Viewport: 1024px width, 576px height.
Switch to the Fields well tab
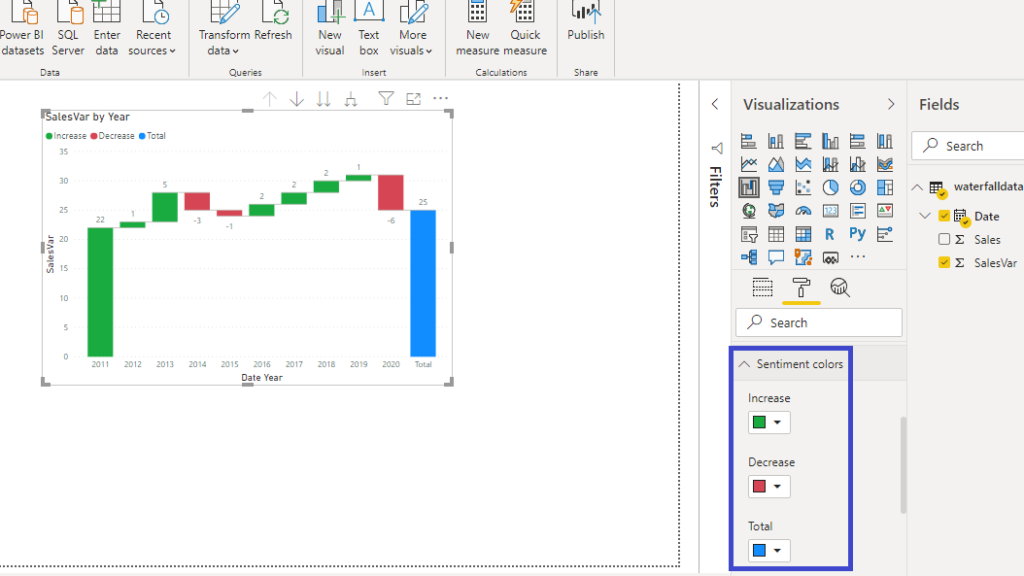[763, 288]
